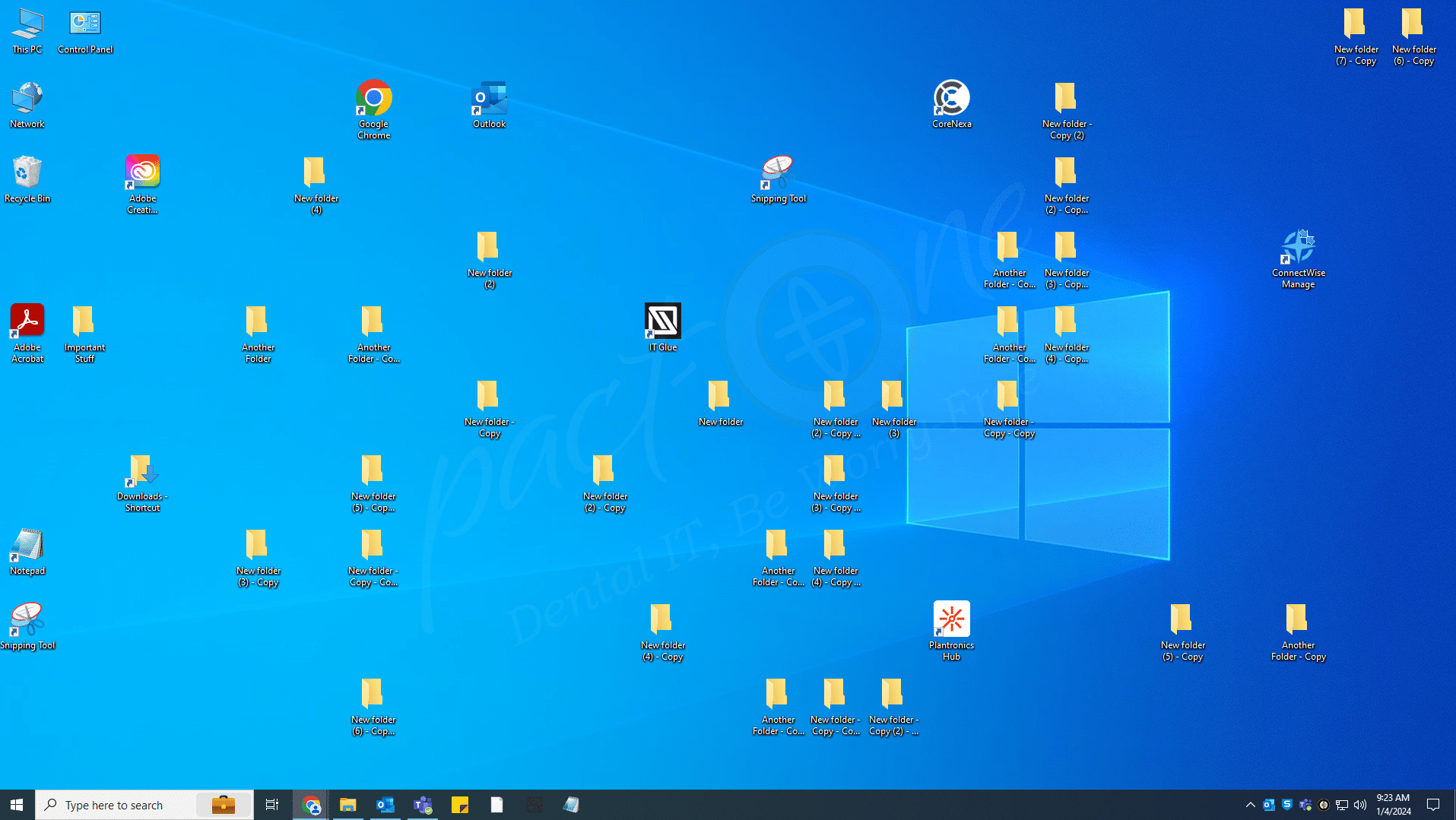This screenshot has height=820, width=1456.
Task: Open Microsoft Teams from the taskbar
Action: click(x=423, y=804)
